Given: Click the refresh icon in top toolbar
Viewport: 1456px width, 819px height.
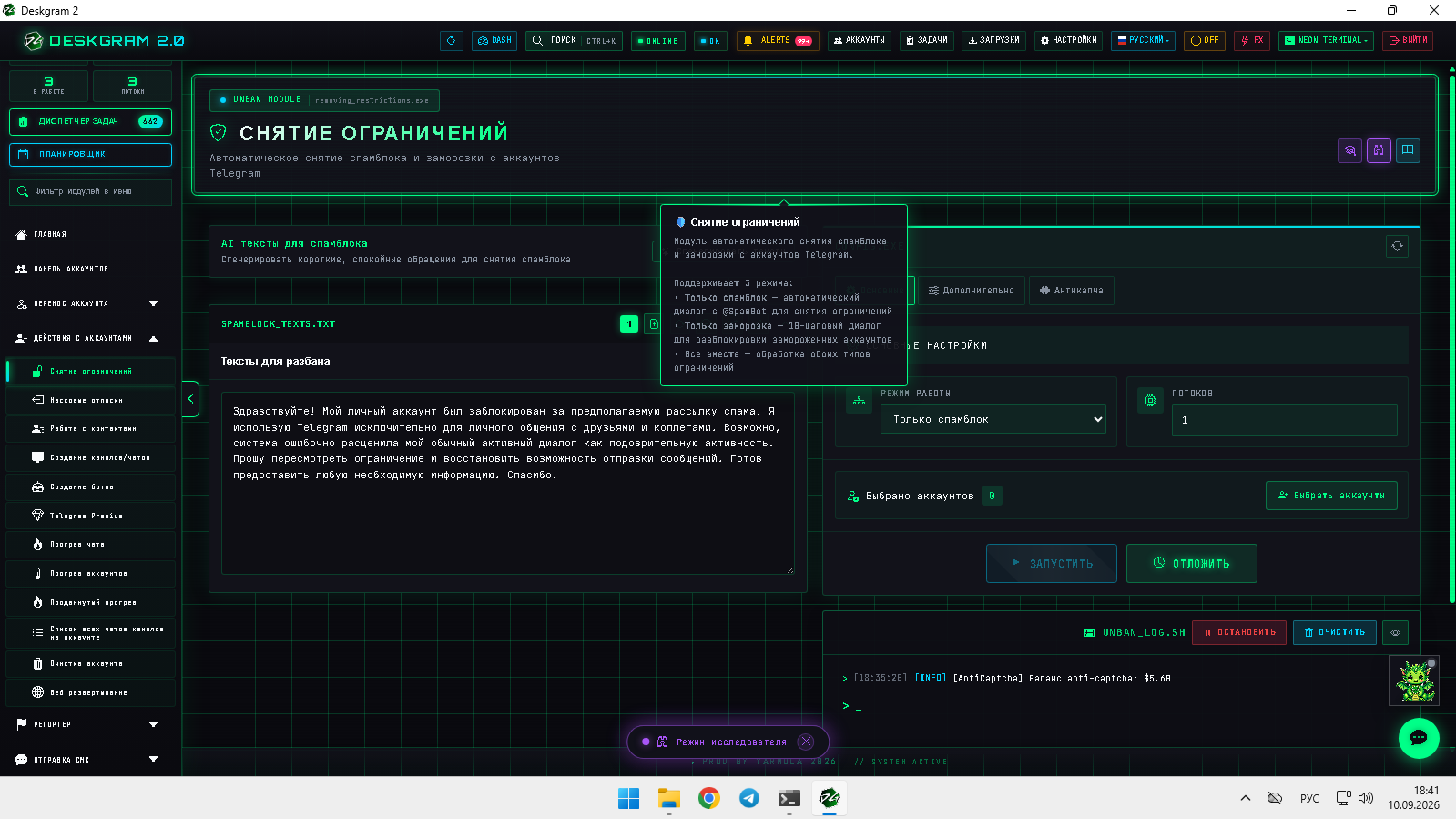Looking at the screenshot, I should click(x=452, y=41).
